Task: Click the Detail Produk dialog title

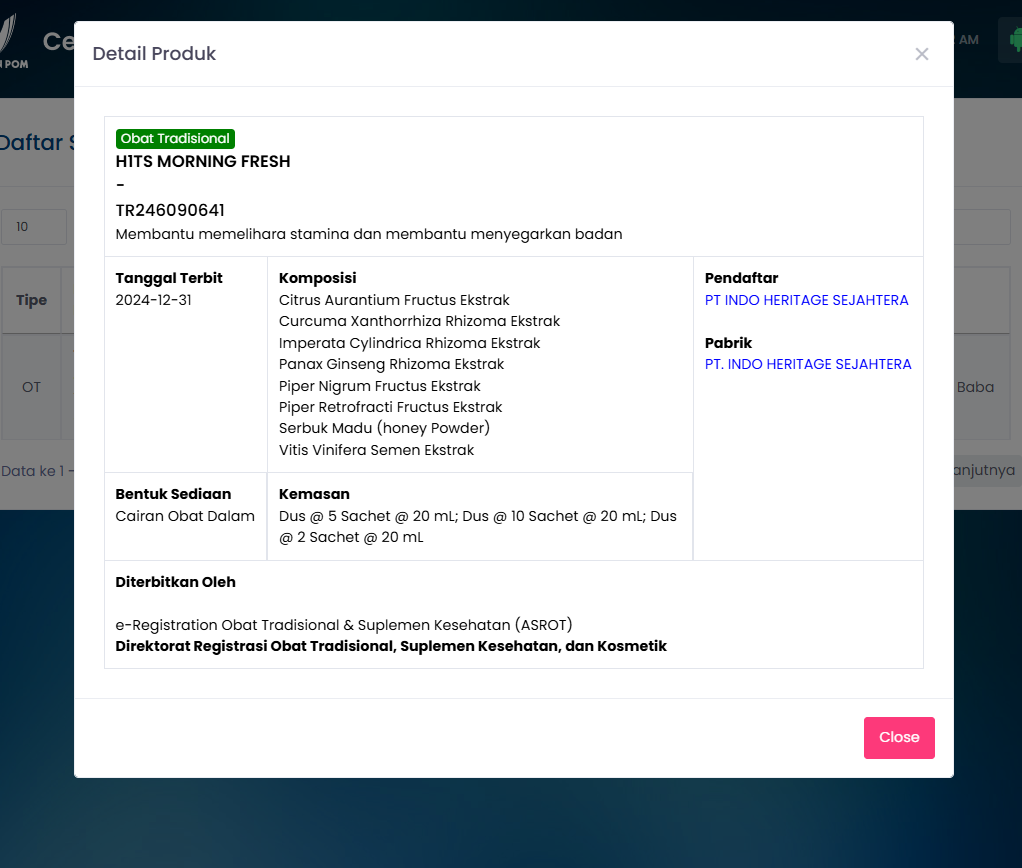Action: [154, 54]
